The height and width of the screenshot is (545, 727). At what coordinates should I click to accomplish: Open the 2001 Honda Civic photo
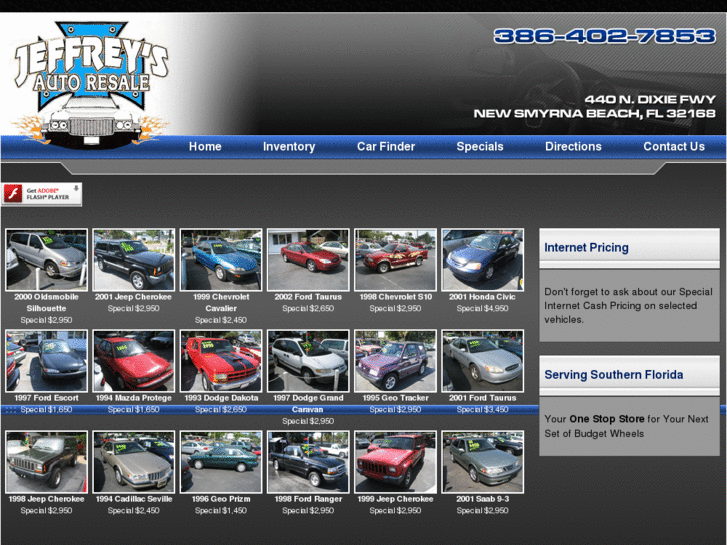(482, 260)
